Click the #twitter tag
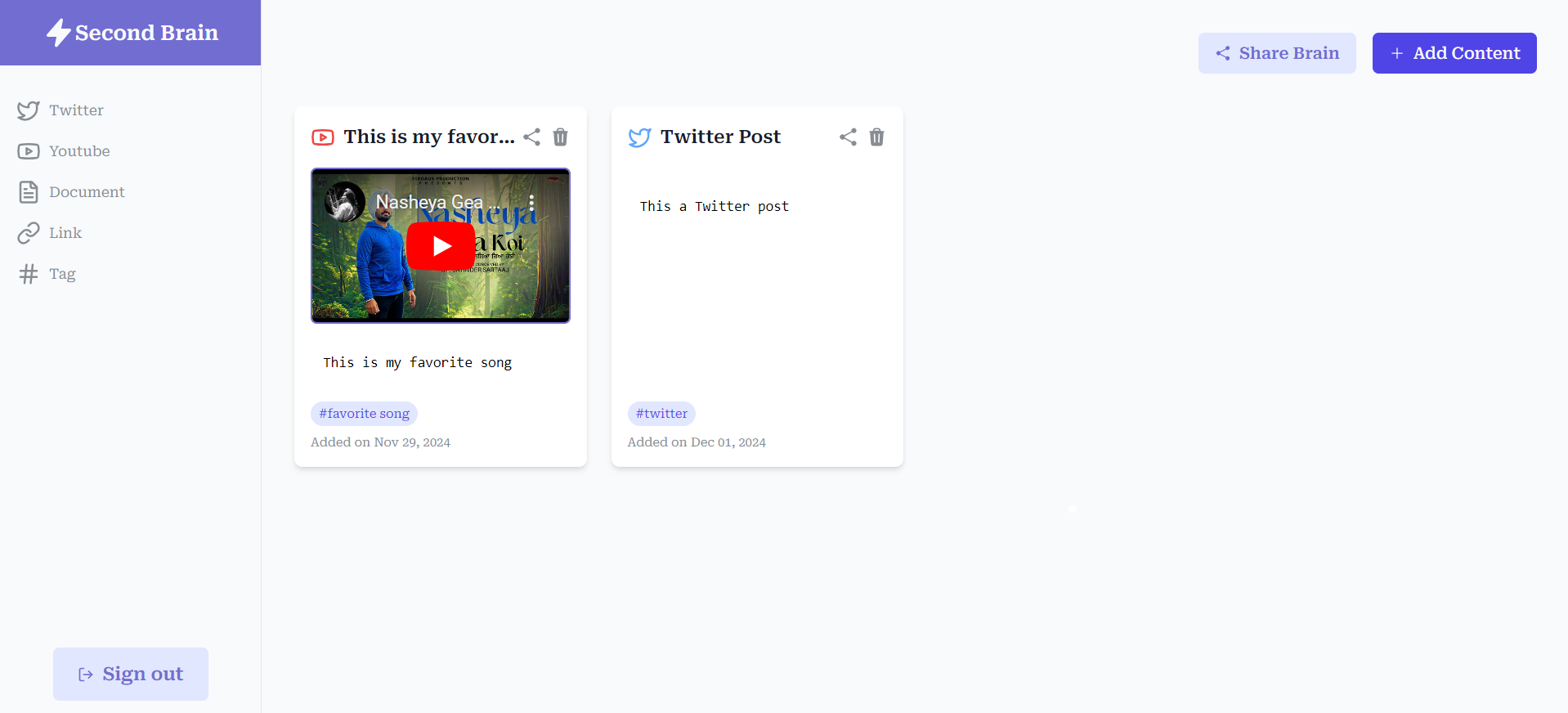The width and height of the screenshot is (1568, 713). tap(661, 414)
